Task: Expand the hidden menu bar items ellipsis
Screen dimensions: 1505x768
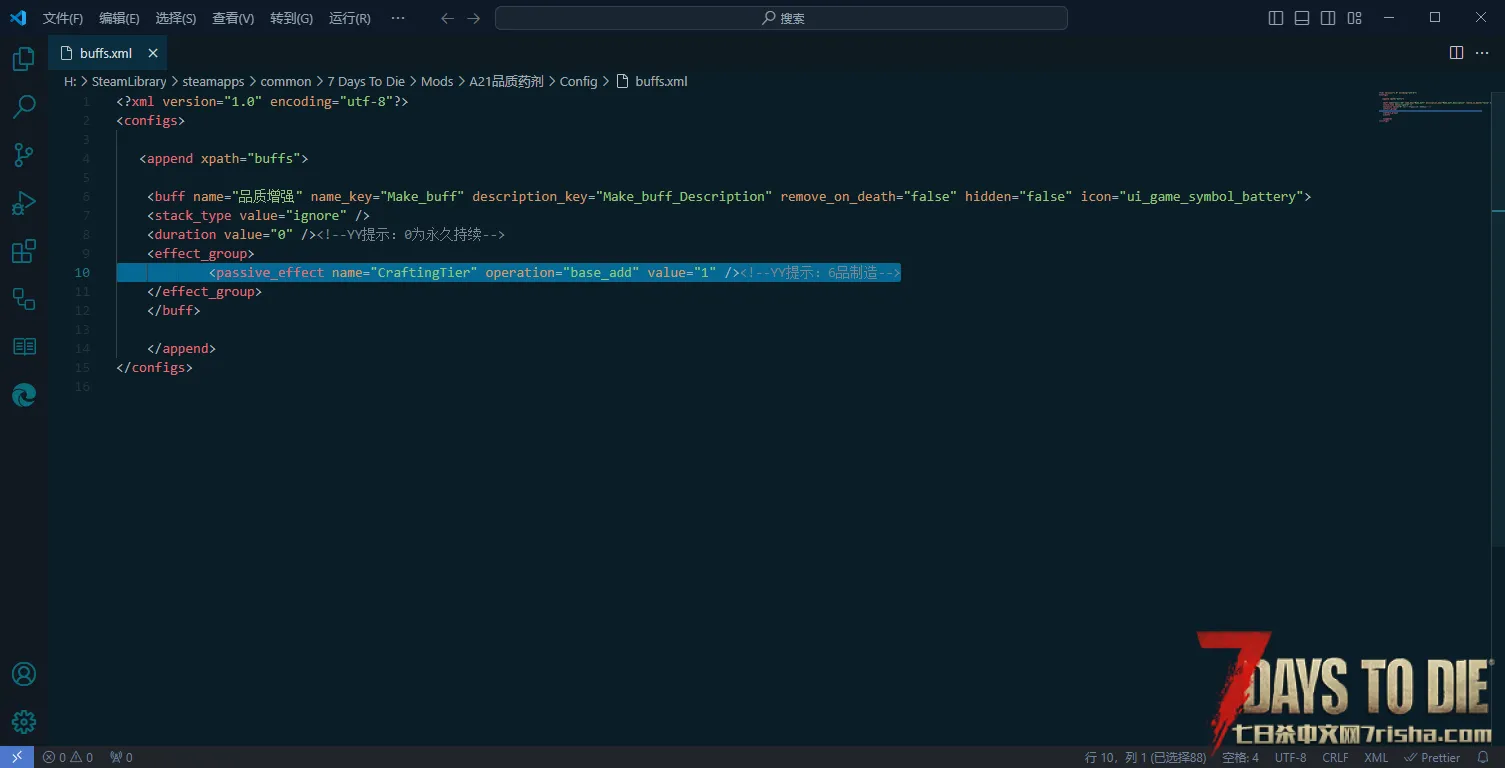Action: pos(398,18)
